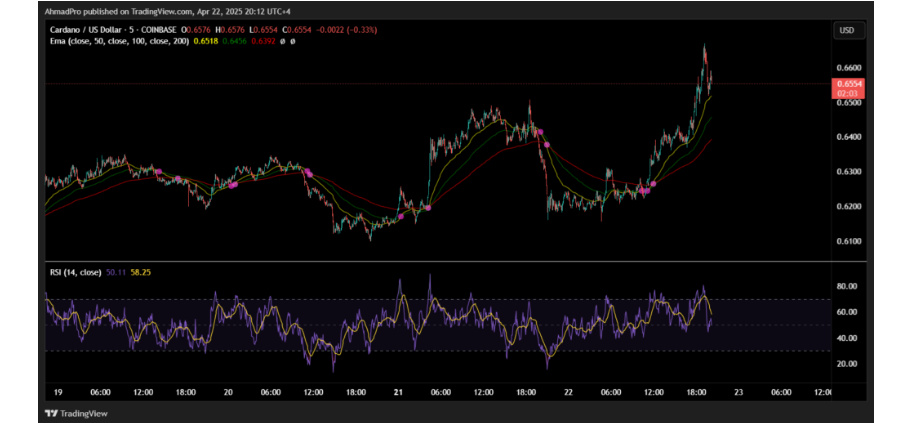Click the 0.6600 price axis label

click(847, 68)
